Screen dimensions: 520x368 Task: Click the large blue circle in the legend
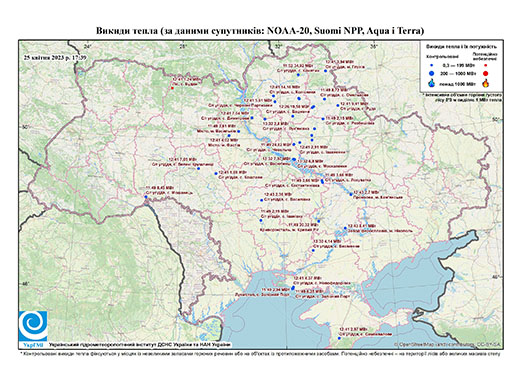[432, 73]
